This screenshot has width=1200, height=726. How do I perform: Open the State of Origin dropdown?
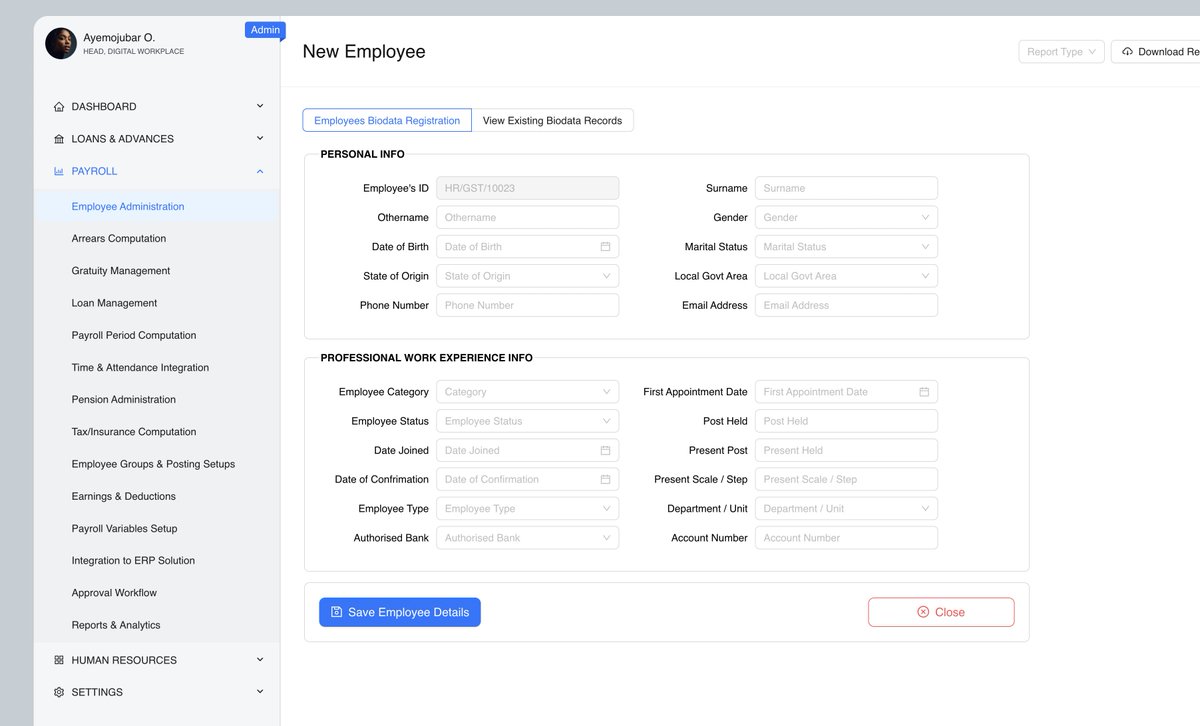[527, 276]
